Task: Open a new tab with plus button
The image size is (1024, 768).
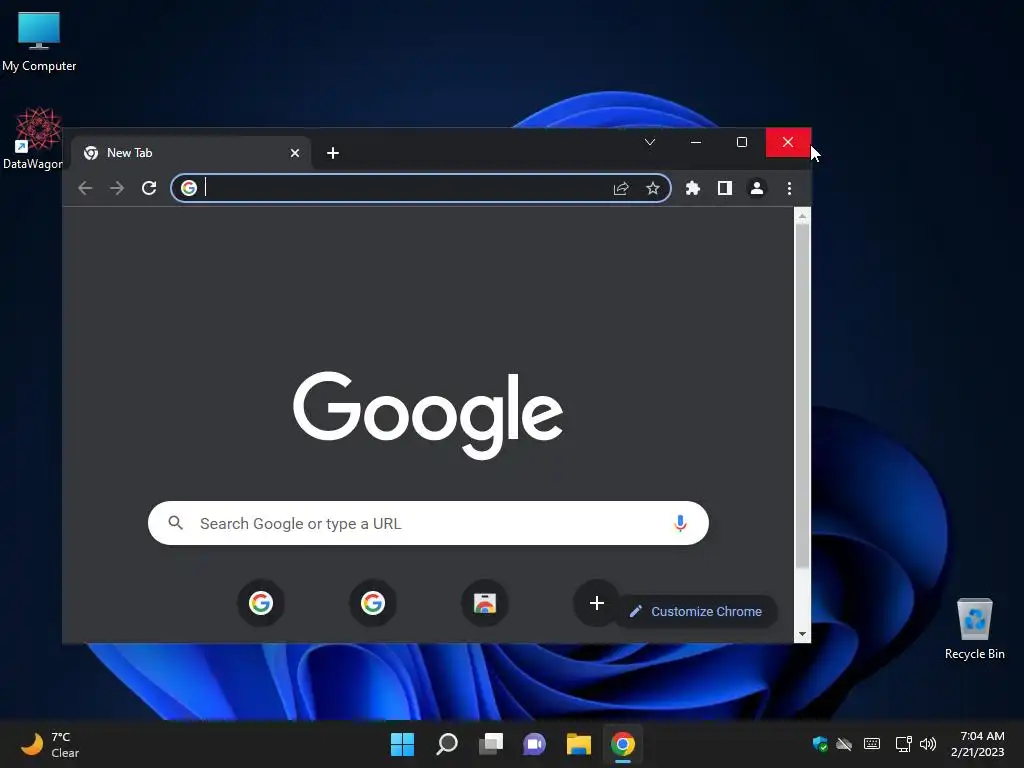Action: click(332, 153)
